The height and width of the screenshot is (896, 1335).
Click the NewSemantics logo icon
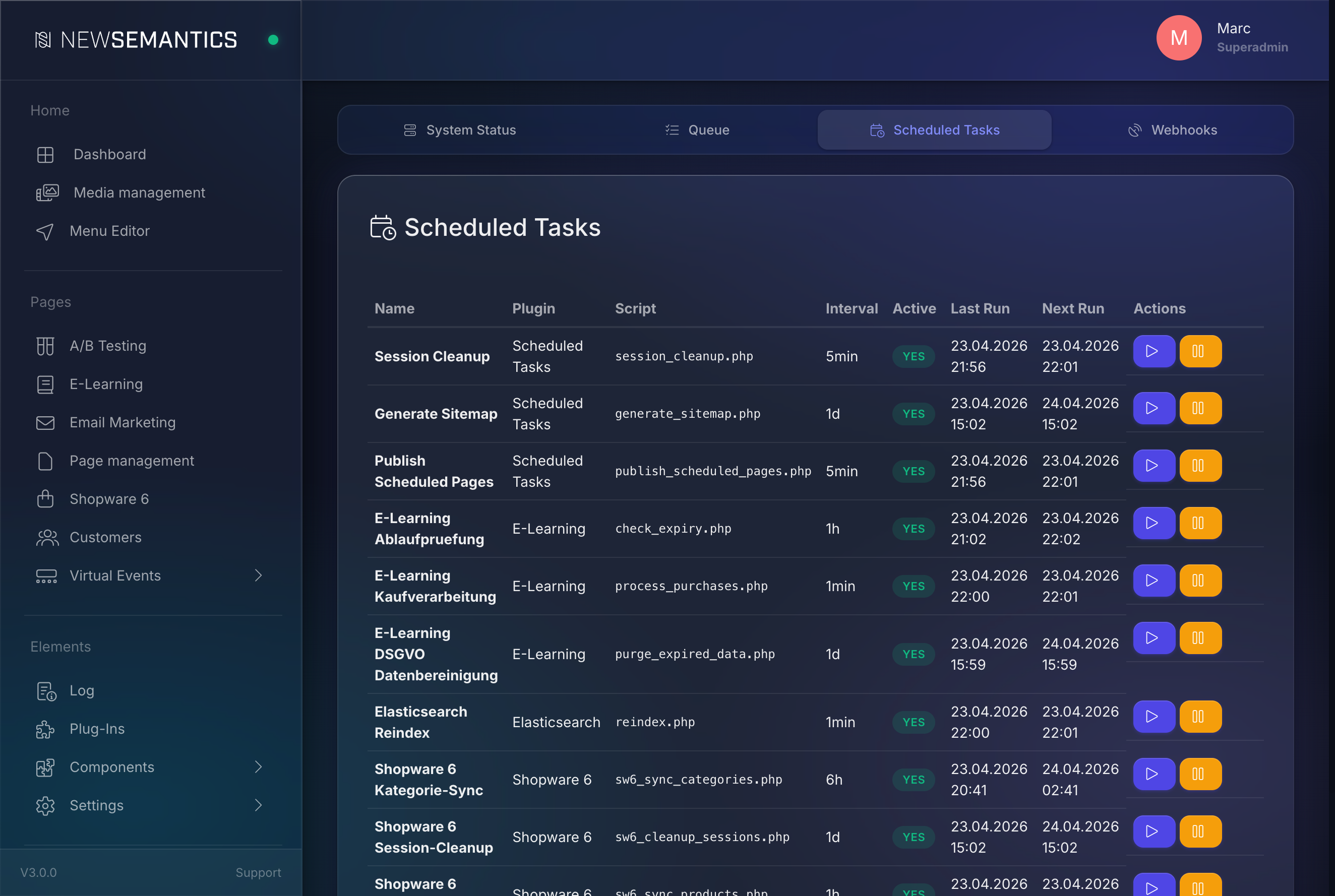[43, 39]
